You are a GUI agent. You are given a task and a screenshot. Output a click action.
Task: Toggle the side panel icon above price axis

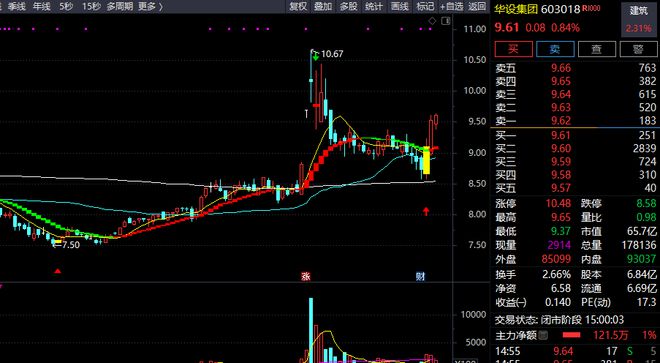point(445,21)
